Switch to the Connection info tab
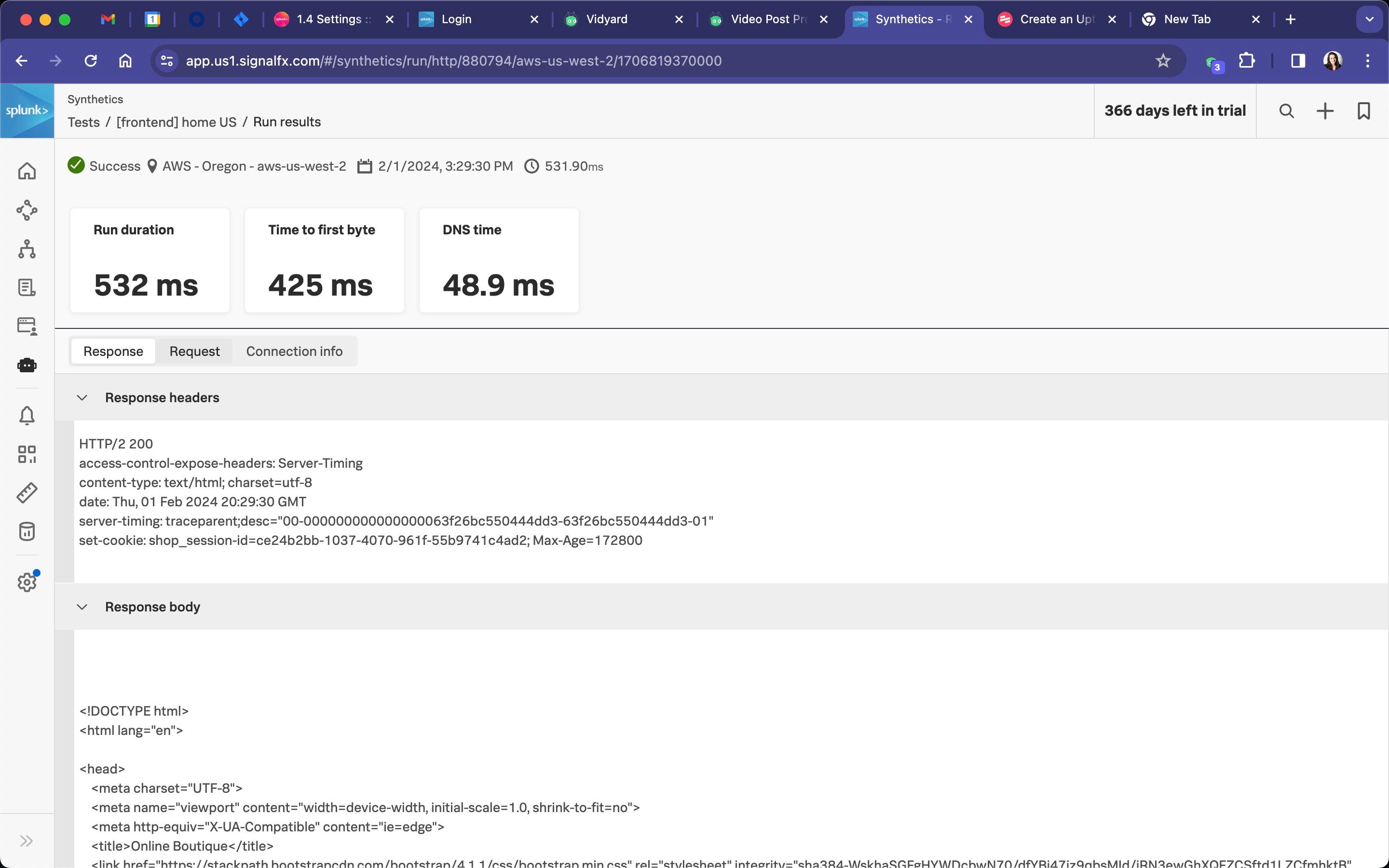Screen dimensions: 1389x868 (x=295, y=352)
